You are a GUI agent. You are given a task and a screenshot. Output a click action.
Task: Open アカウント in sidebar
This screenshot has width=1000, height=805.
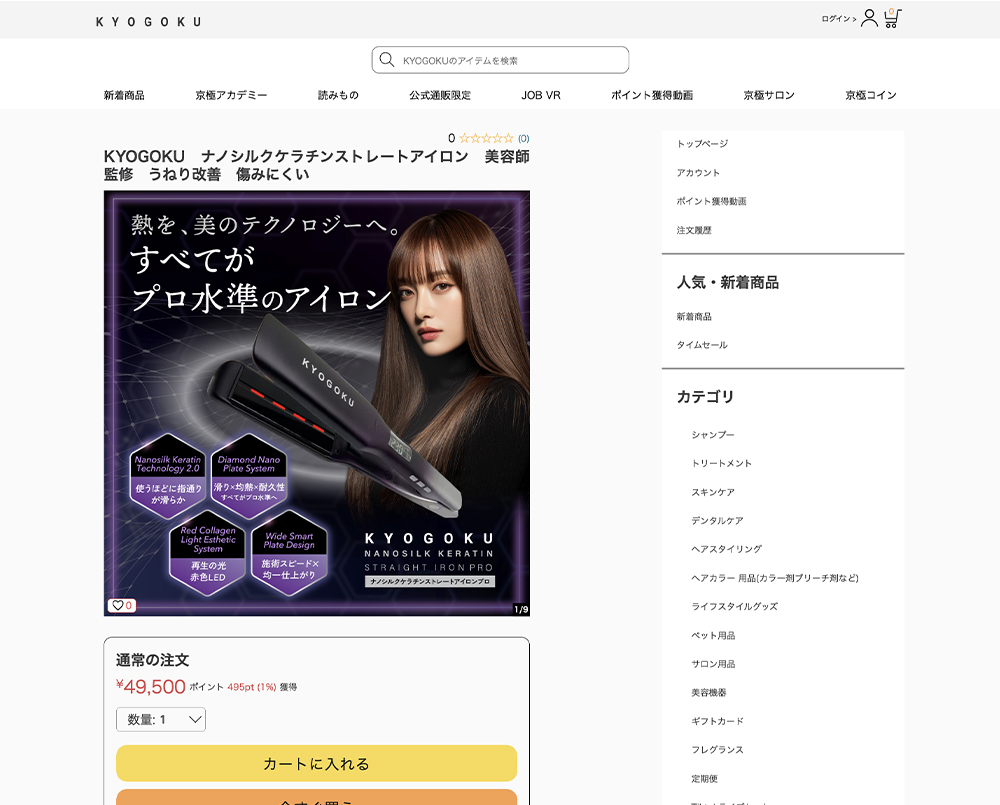(x=698, y=173)
